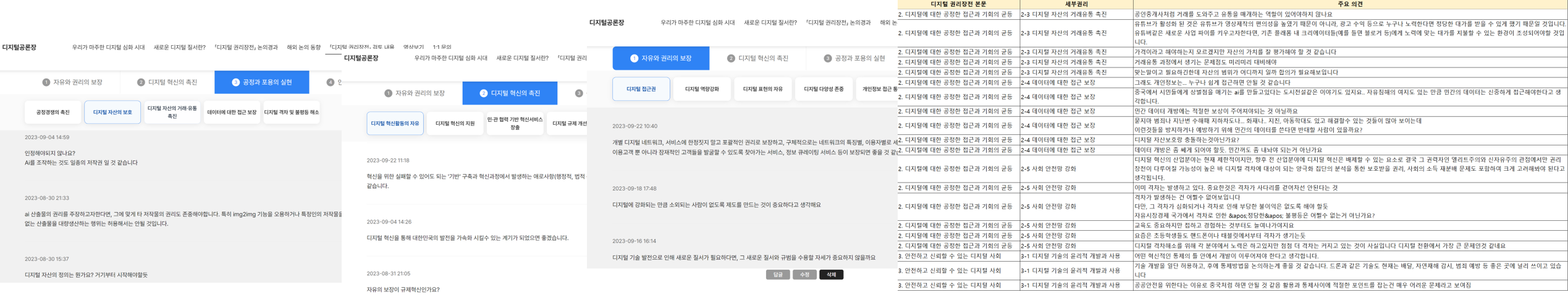
Task: Select the '디지털 역량강화' sub-category button
Action: tap(701, 89)
